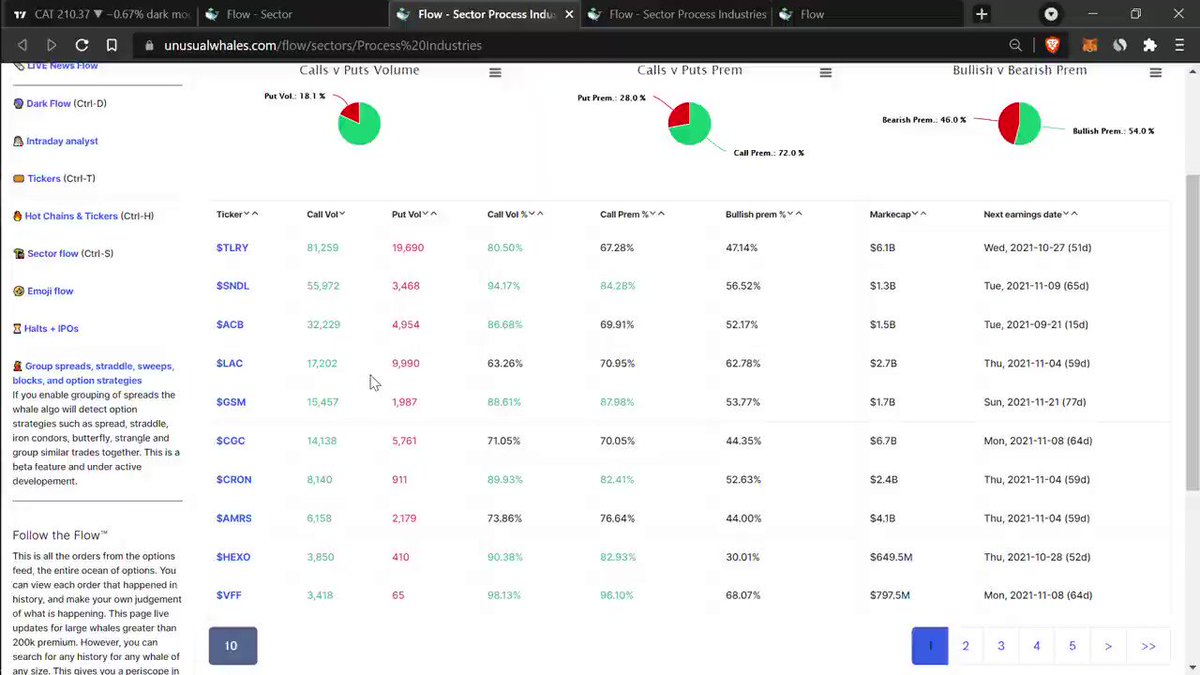
Task: Sort the table by Put Vol
Action: 414,214
